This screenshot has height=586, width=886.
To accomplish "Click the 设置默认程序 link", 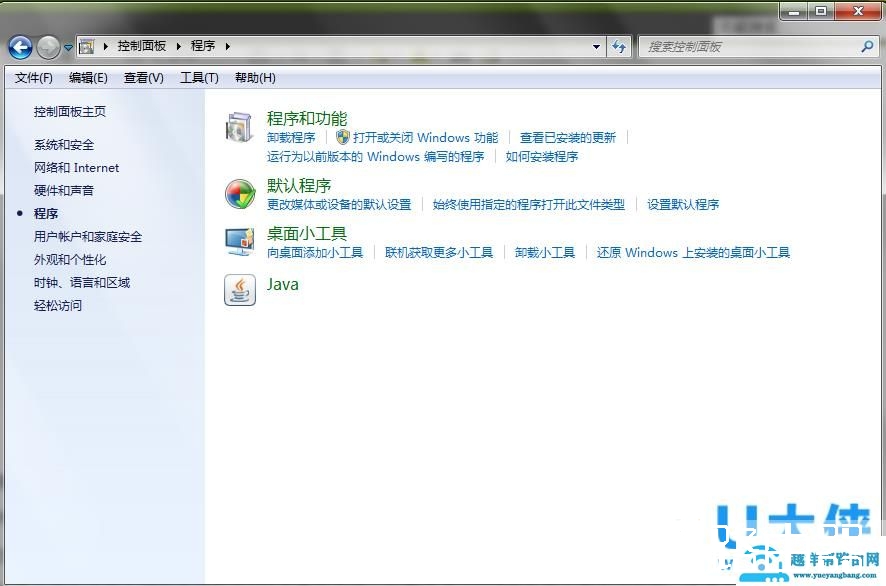I will [x=683, y=205].
